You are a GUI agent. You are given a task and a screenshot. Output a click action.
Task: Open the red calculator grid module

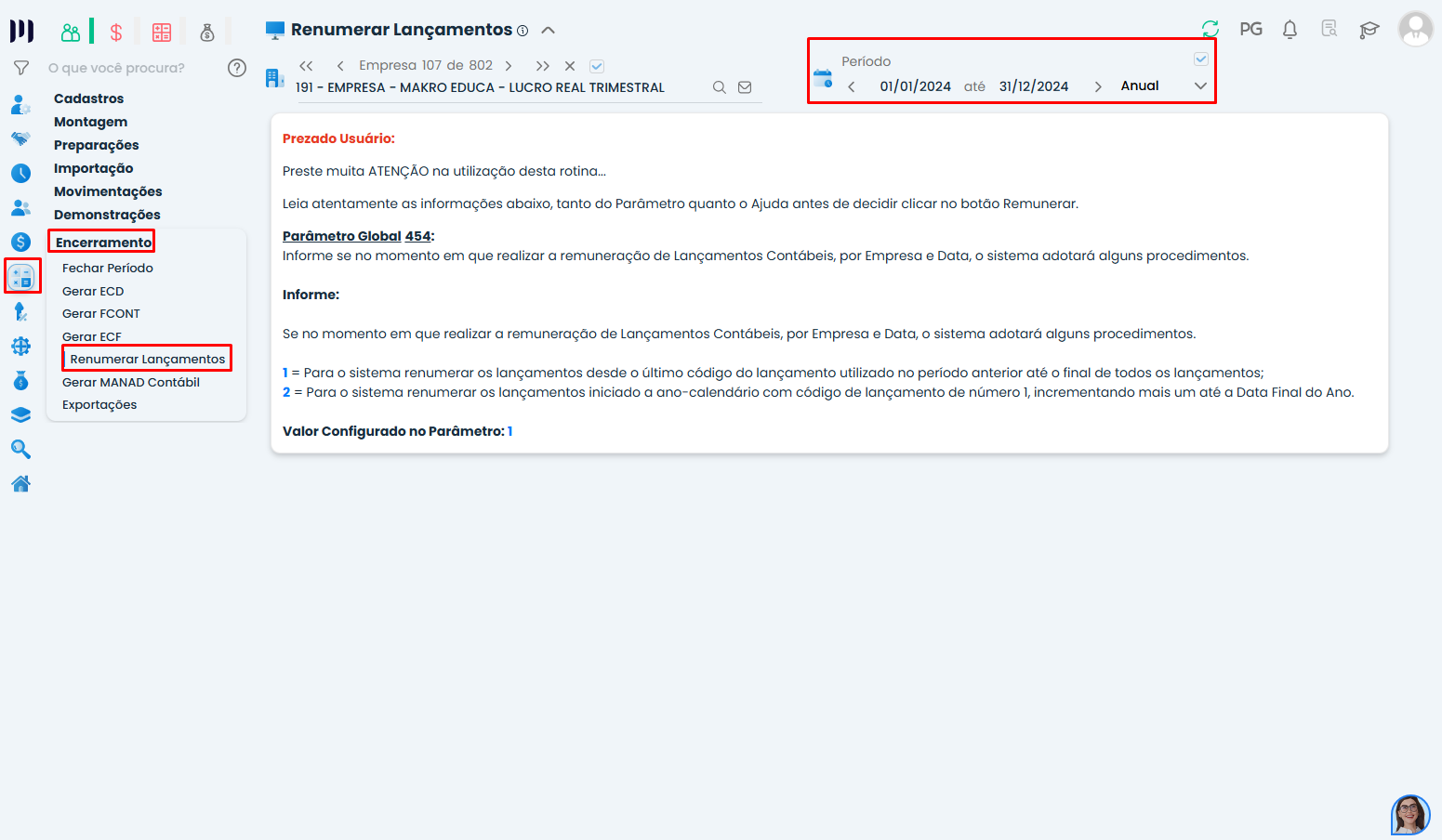pyautogui.click(x=162, y=33)
